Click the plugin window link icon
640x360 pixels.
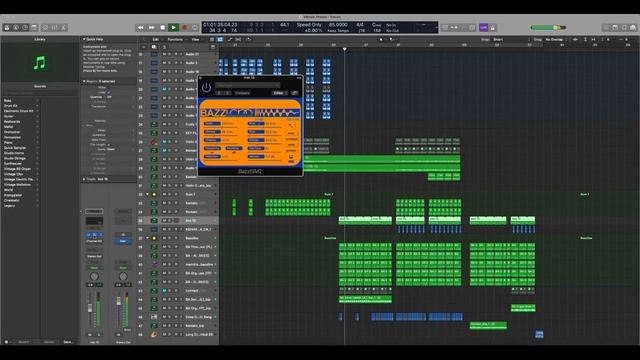tap(295, 93)
